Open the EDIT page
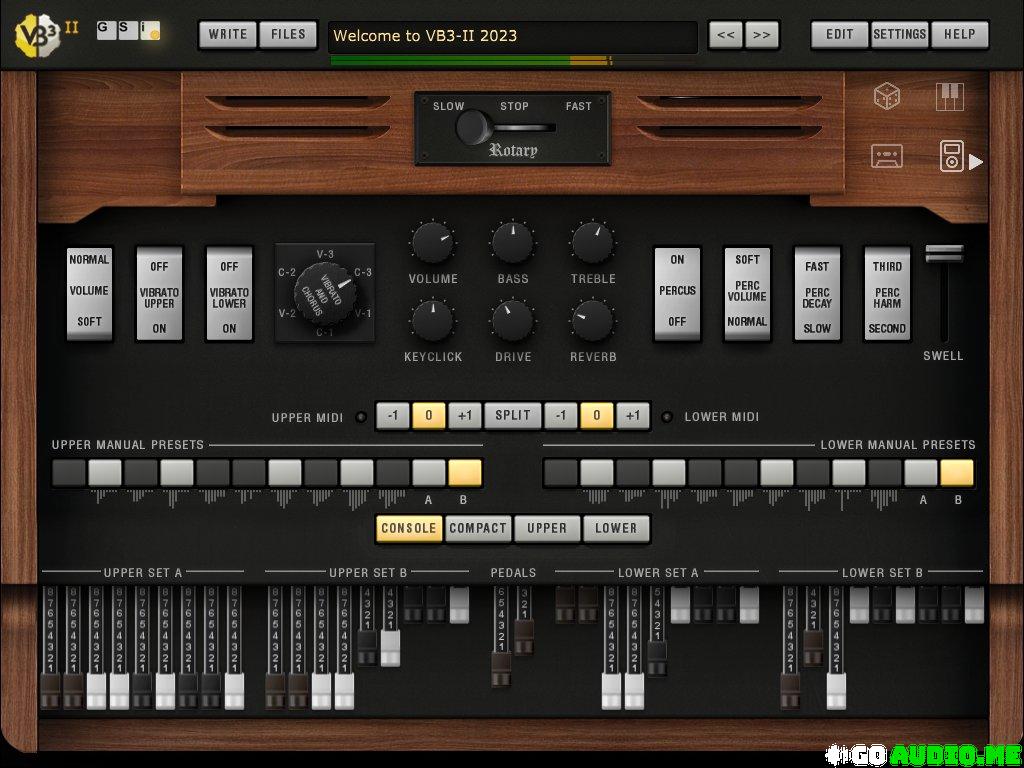This screenshot has width=1024, height=768. (x=840, y=35)
